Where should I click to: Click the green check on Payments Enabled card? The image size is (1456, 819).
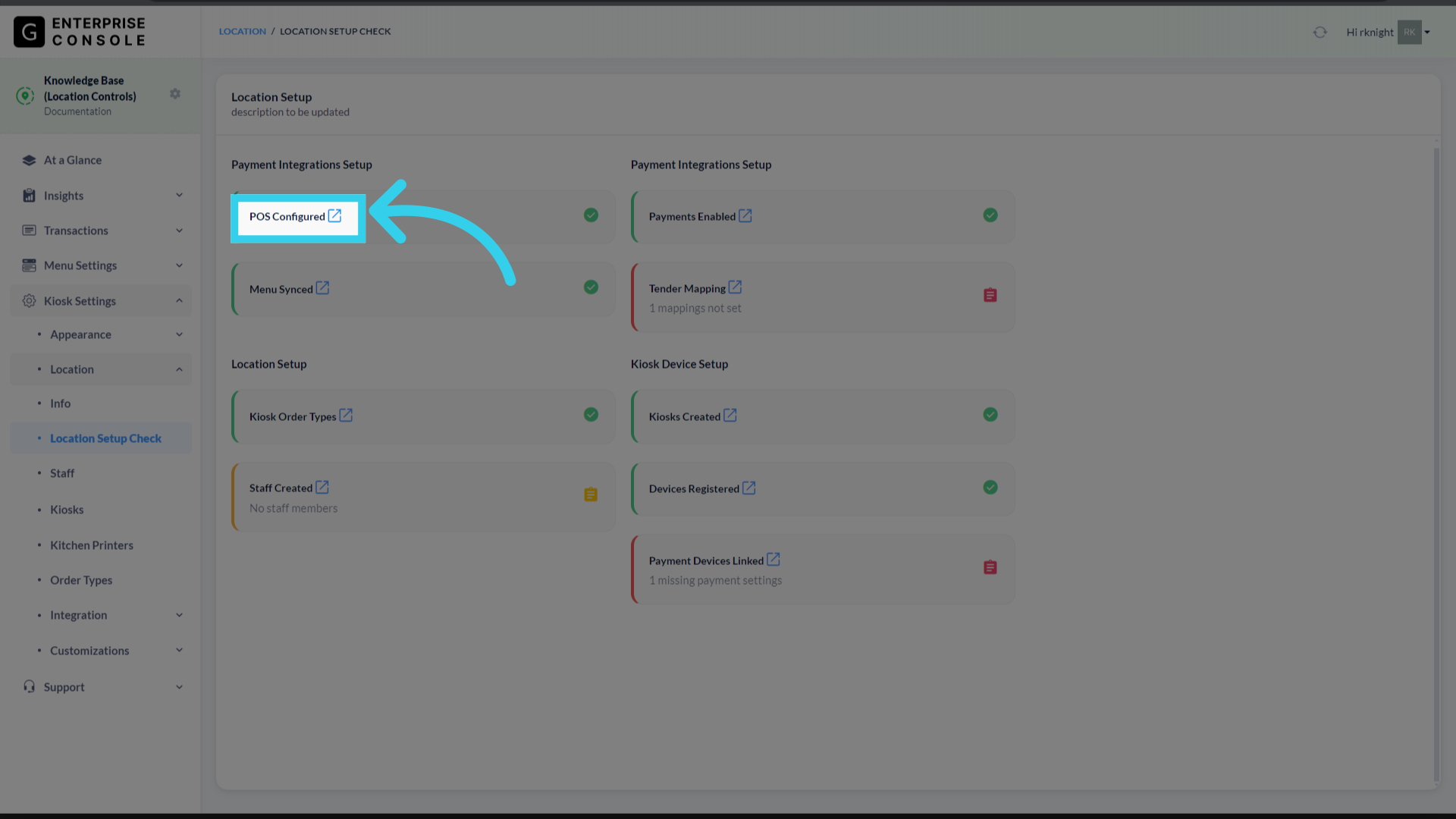click(990, 215)
